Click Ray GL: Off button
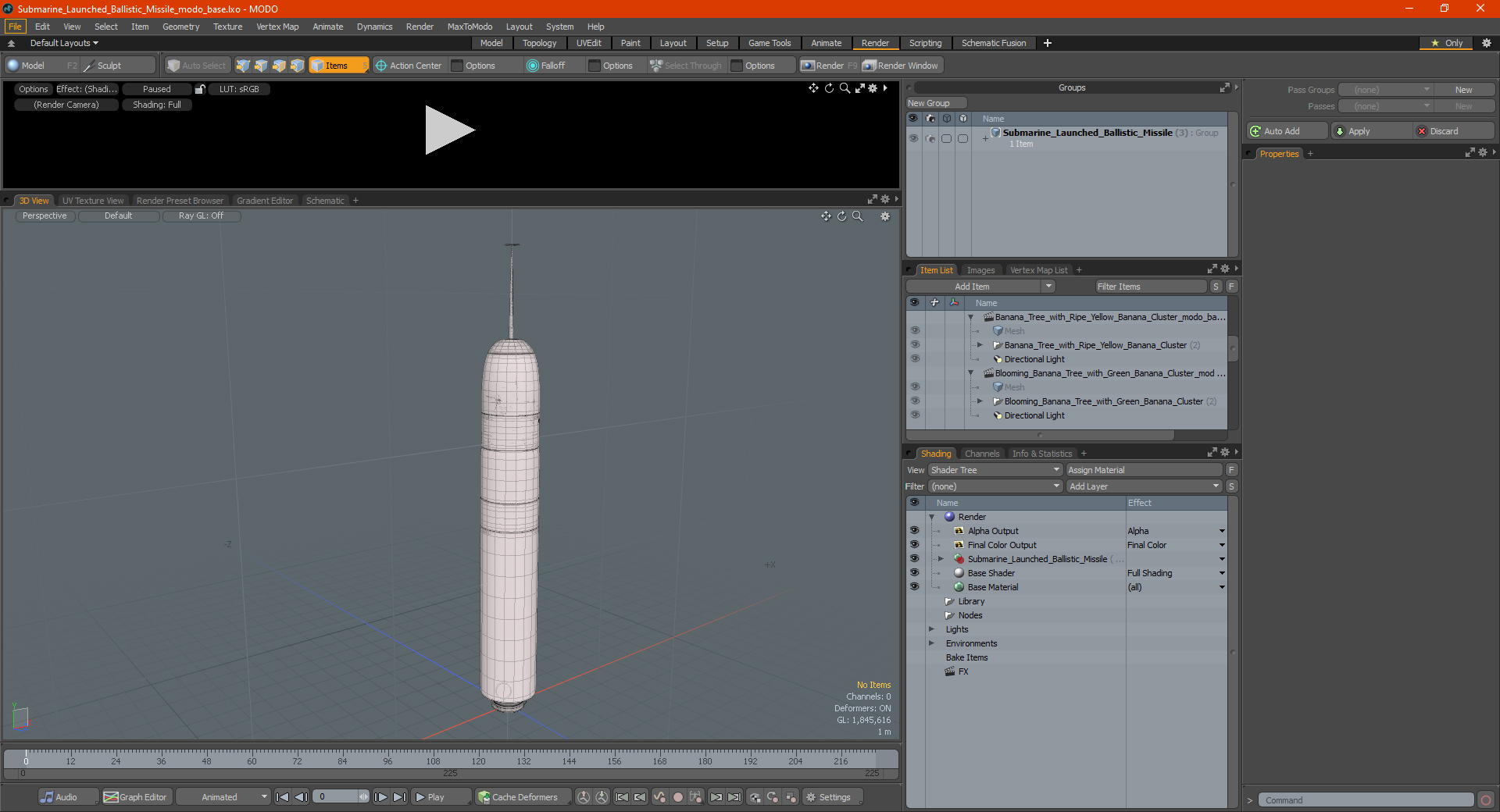 pyautogui.click(x=201, y=216)
